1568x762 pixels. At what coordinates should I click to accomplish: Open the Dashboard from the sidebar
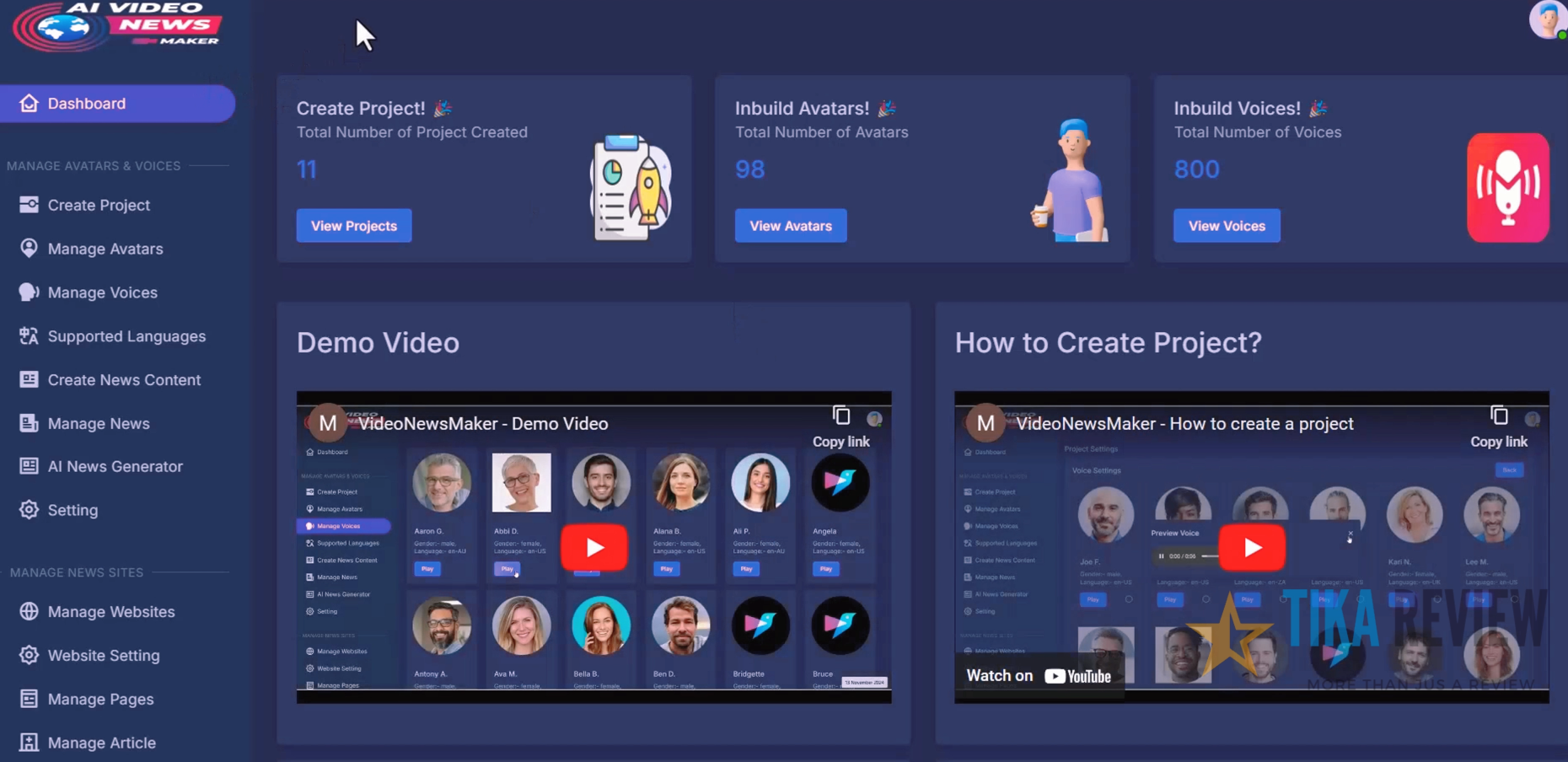pyautogui.click(x=86, y=103)
